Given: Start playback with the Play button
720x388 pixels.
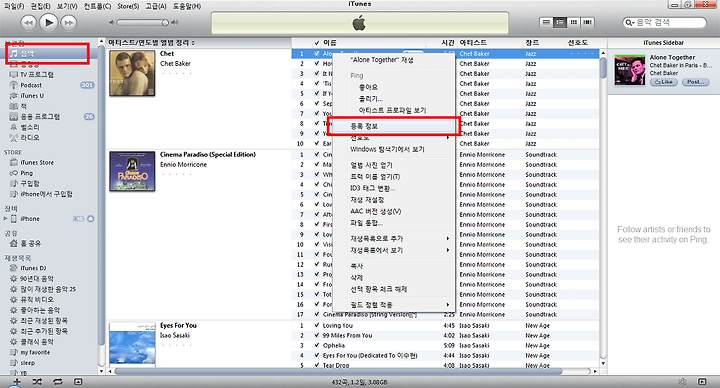Looking at the screenshot, I should click(48, 22).
